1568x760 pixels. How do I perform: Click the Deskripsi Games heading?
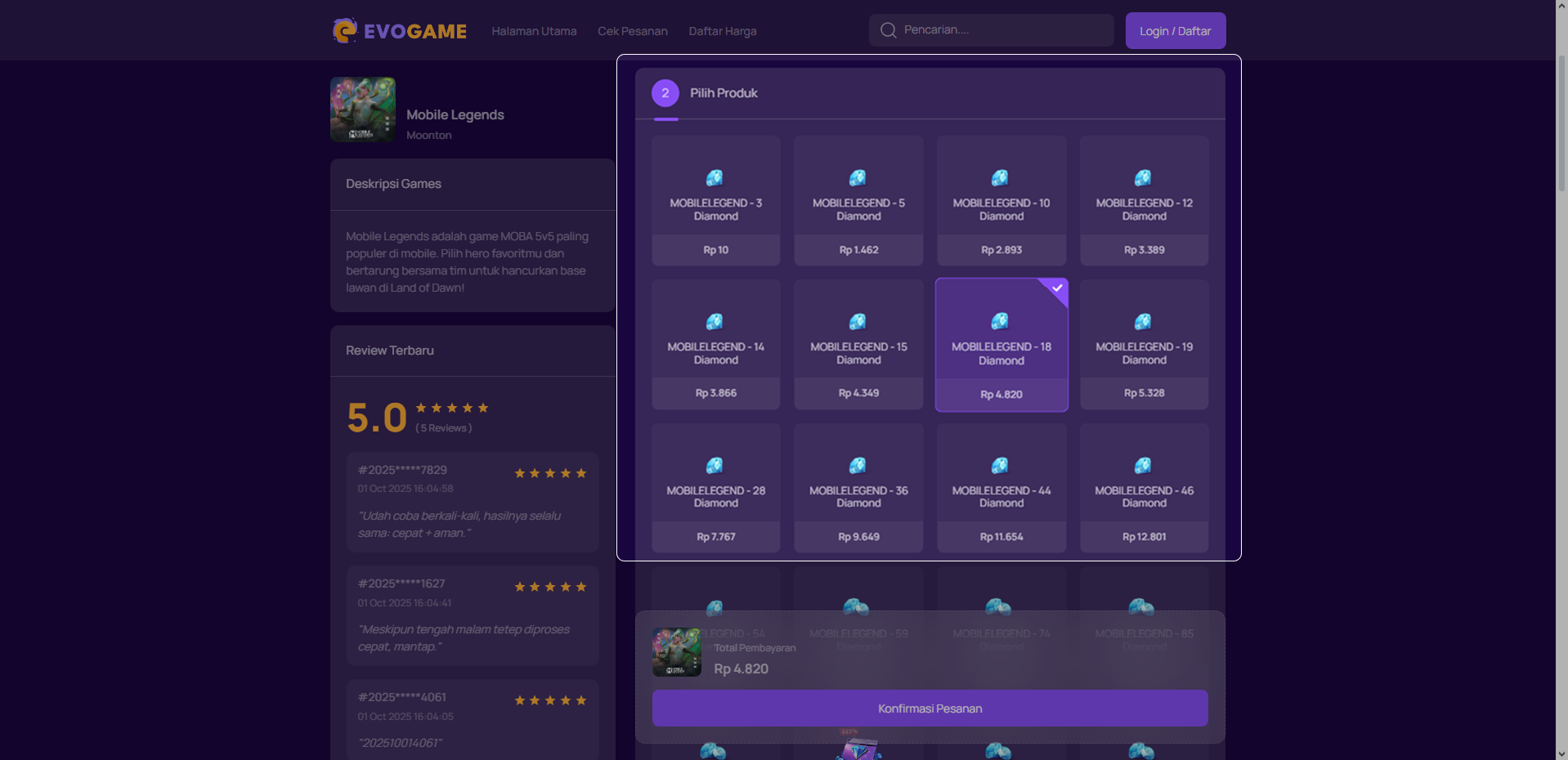(393, 184)
